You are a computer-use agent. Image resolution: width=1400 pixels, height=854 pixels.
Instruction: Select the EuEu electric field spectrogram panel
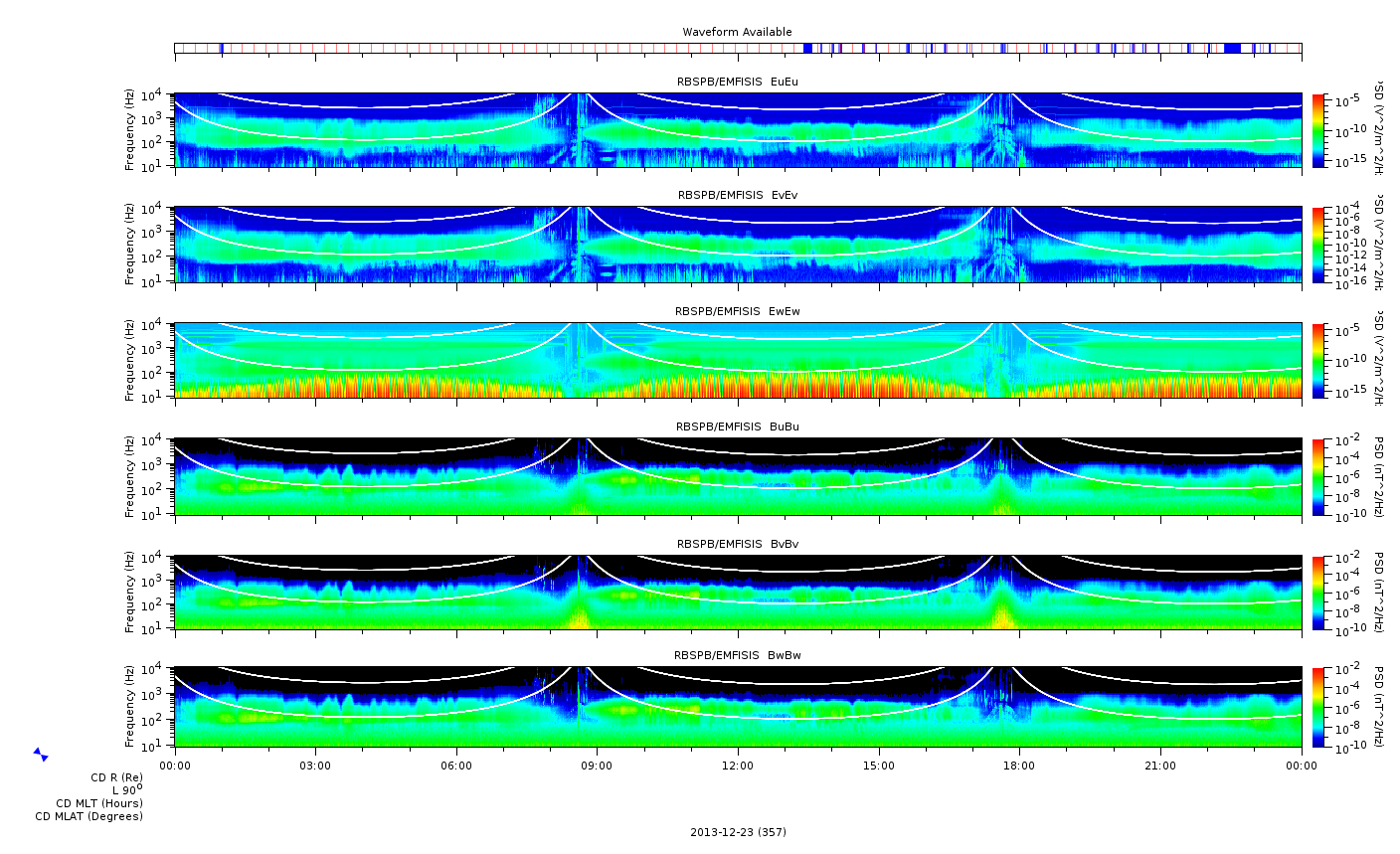coord(737,130)
